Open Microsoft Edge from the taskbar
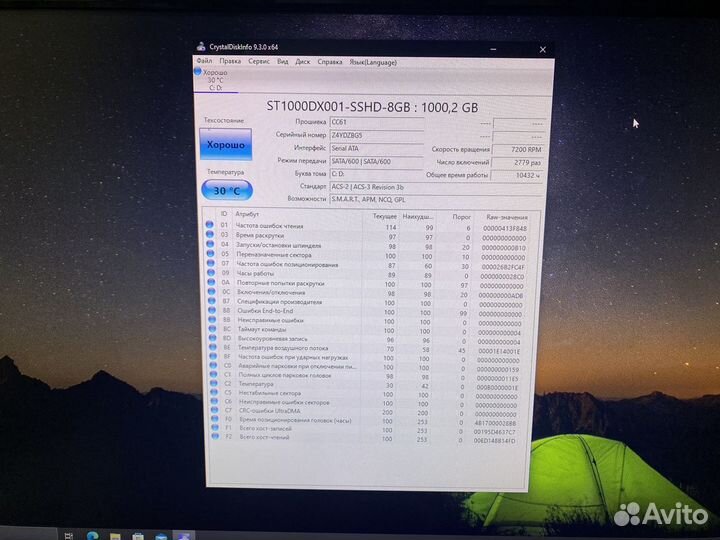 point(92,535)
